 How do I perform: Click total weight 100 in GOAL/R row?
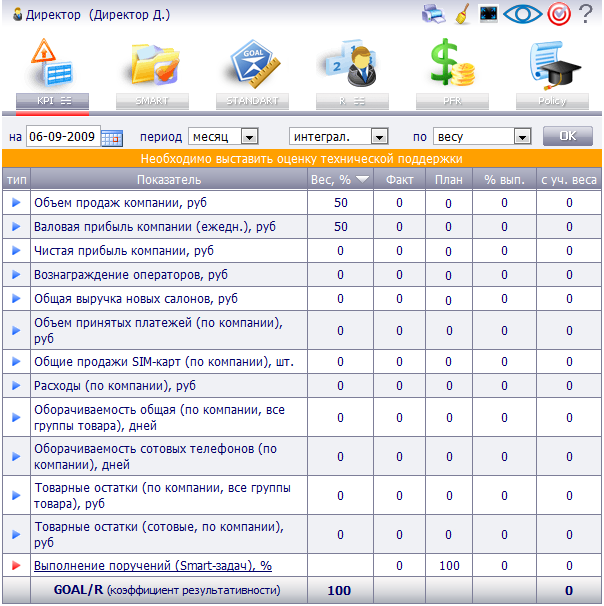339,591
